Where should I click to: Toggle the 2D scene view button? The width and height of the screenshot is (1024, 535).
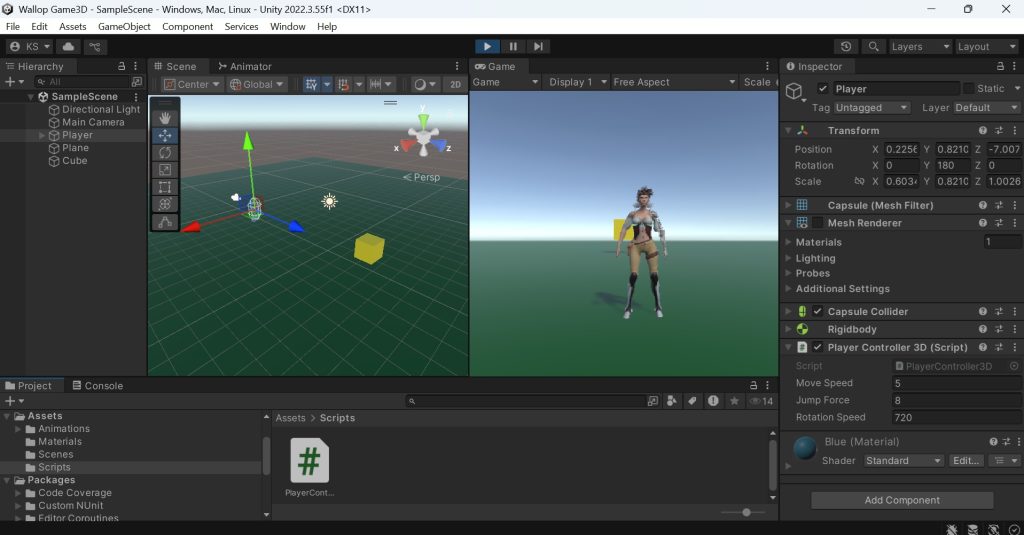coord(455,84)
